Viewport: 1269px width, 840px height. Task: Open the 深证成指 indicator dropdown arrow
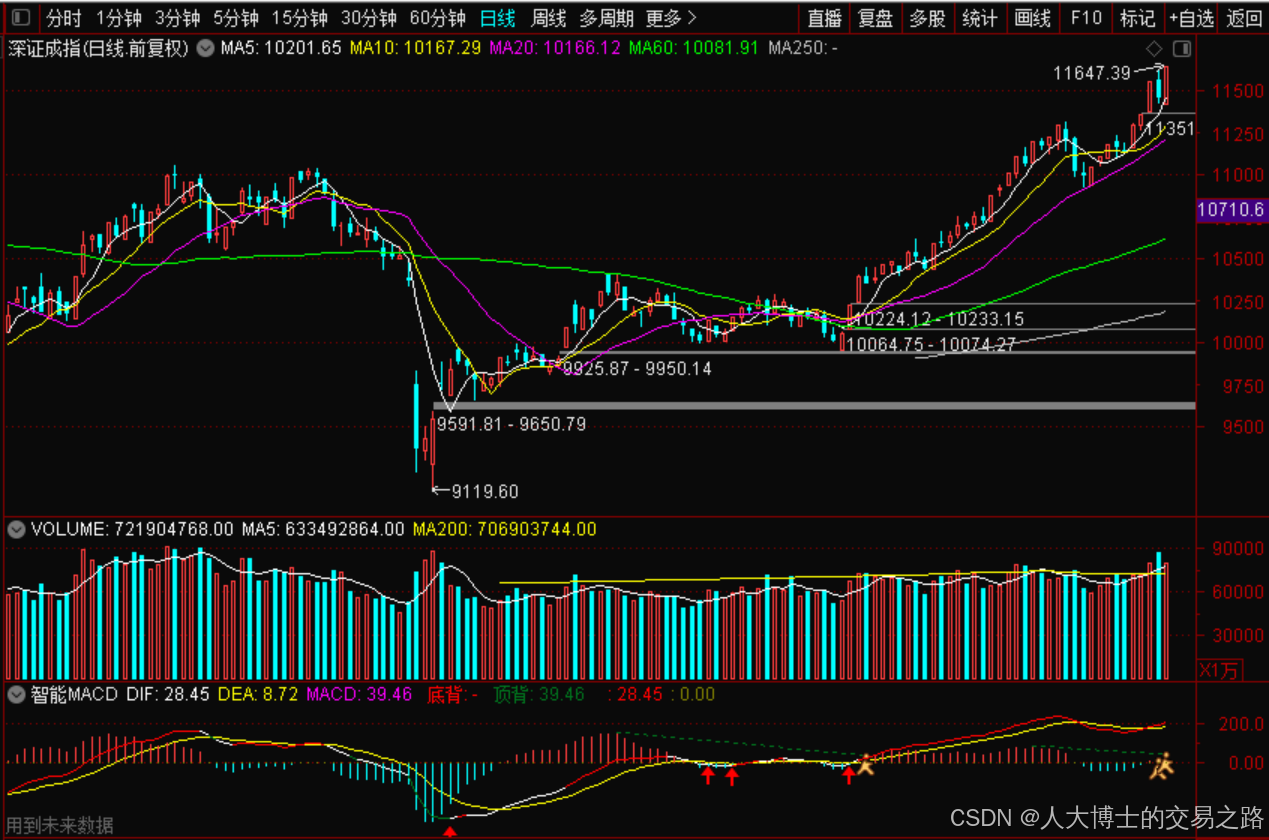pyautogui.click(x=205, y=48)
